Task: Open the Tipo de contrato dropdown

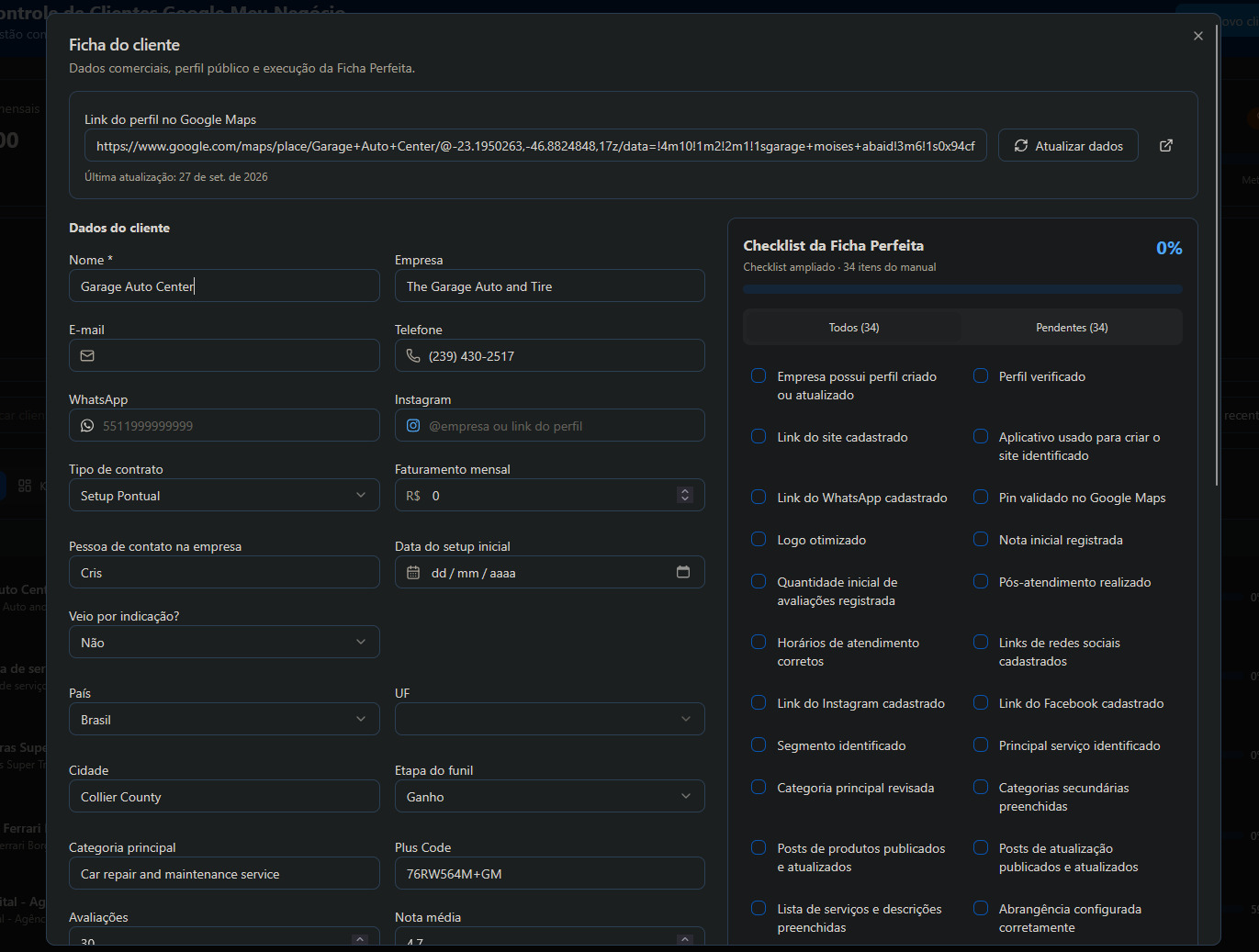Action: point(224,495)
